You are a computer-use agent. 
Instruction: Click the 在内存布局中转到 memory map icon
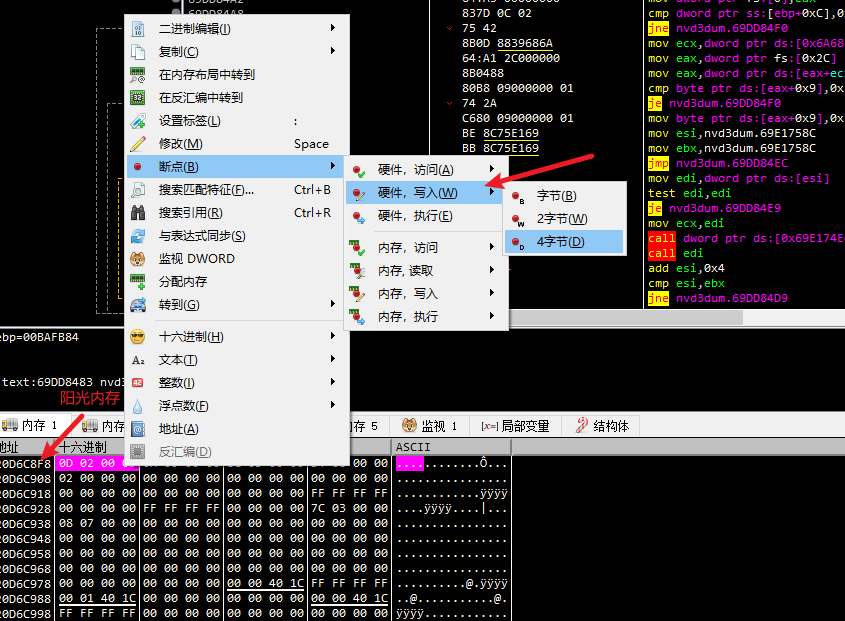(x=138, y=75)
